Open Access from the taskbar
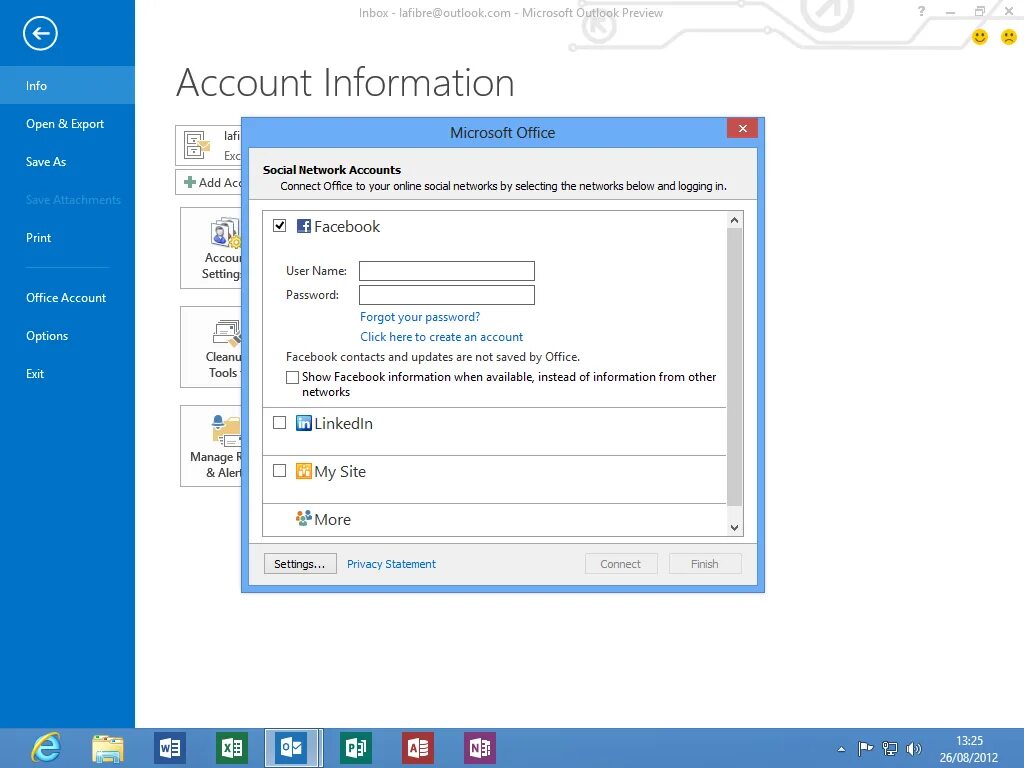 418,748
